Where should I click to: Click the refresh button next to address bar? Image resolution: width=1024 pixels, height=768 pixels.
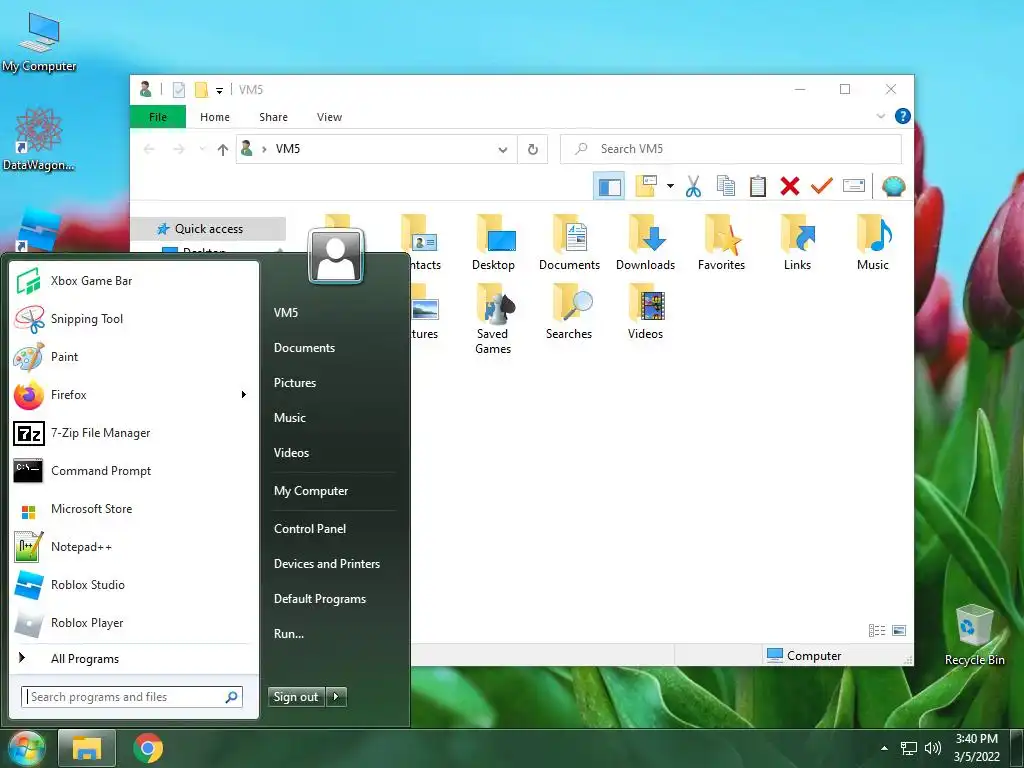click(533, 150)
